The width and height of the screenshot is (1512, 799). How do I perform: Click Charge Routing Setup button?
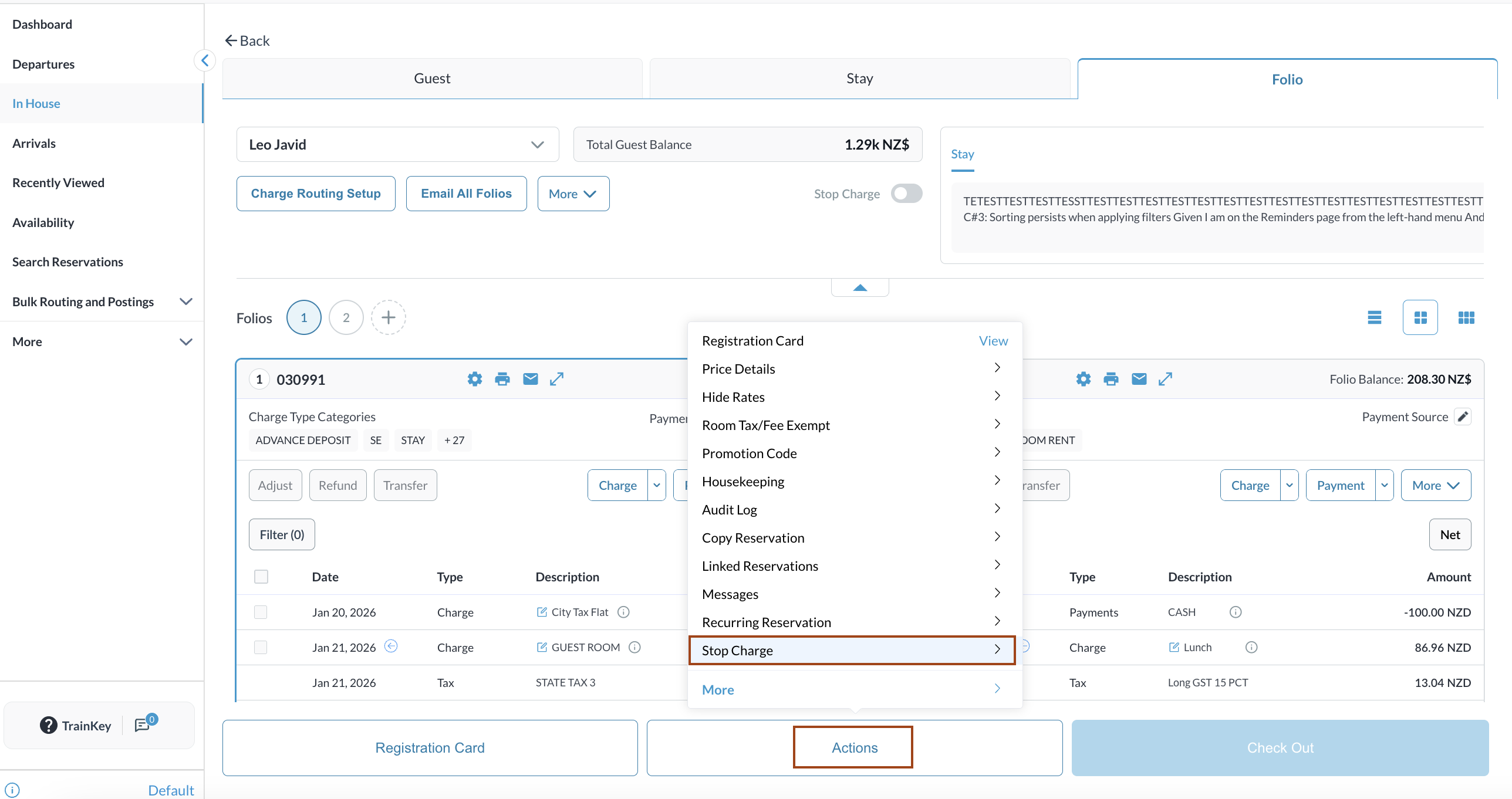click(316, 194)
